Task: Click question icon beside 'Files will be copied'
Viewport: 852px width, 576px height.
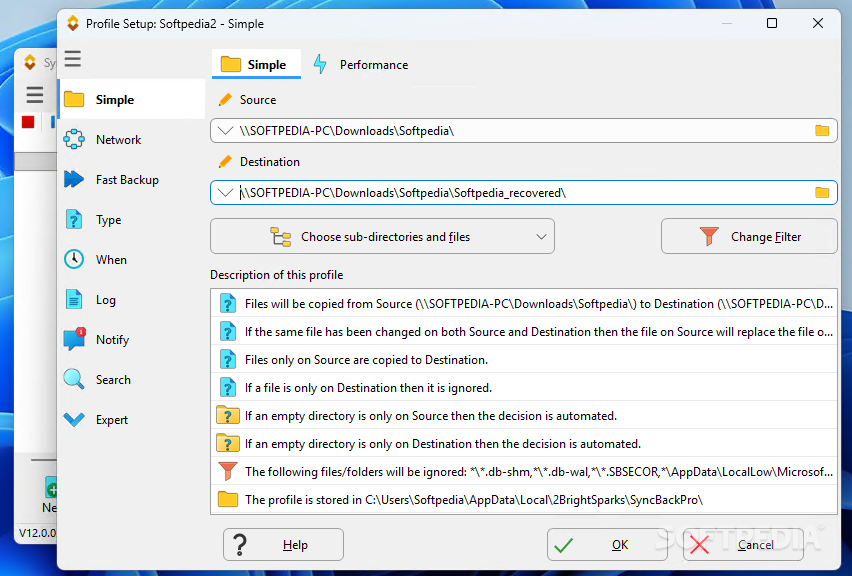Action: point(228,303)
